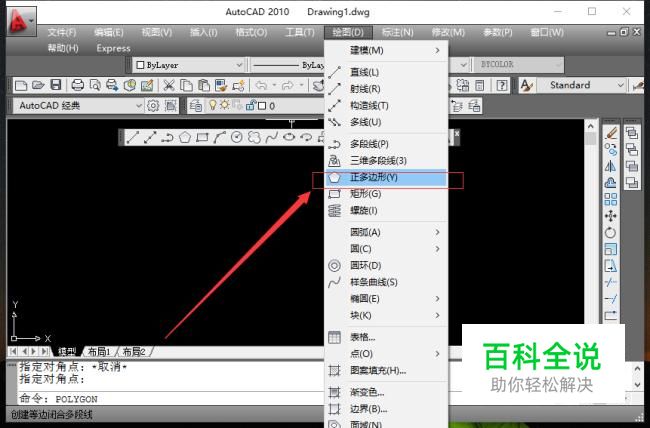Click the Plot Preview magnifier icon

click(95, 85)
